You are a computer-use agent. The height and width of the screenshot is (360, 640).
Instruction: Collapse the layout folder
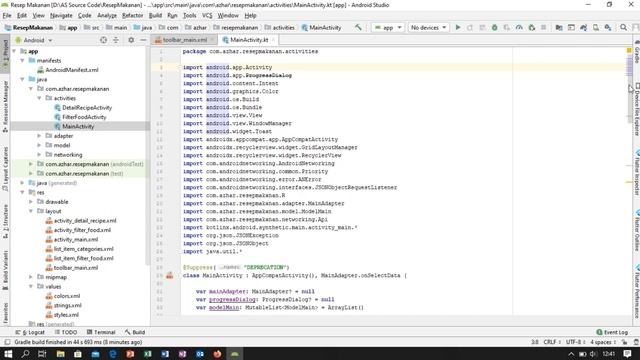[x=31, y=211]
